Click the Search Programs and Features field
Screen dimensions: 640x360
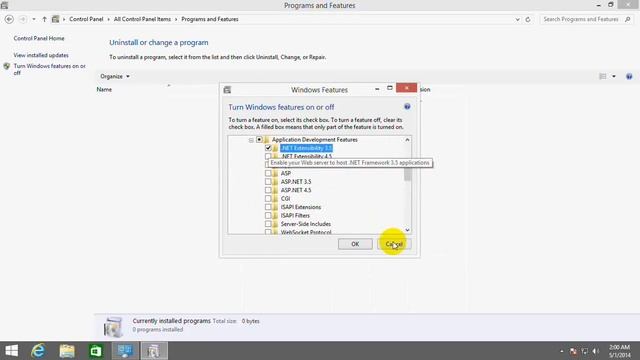pos(586,19)
